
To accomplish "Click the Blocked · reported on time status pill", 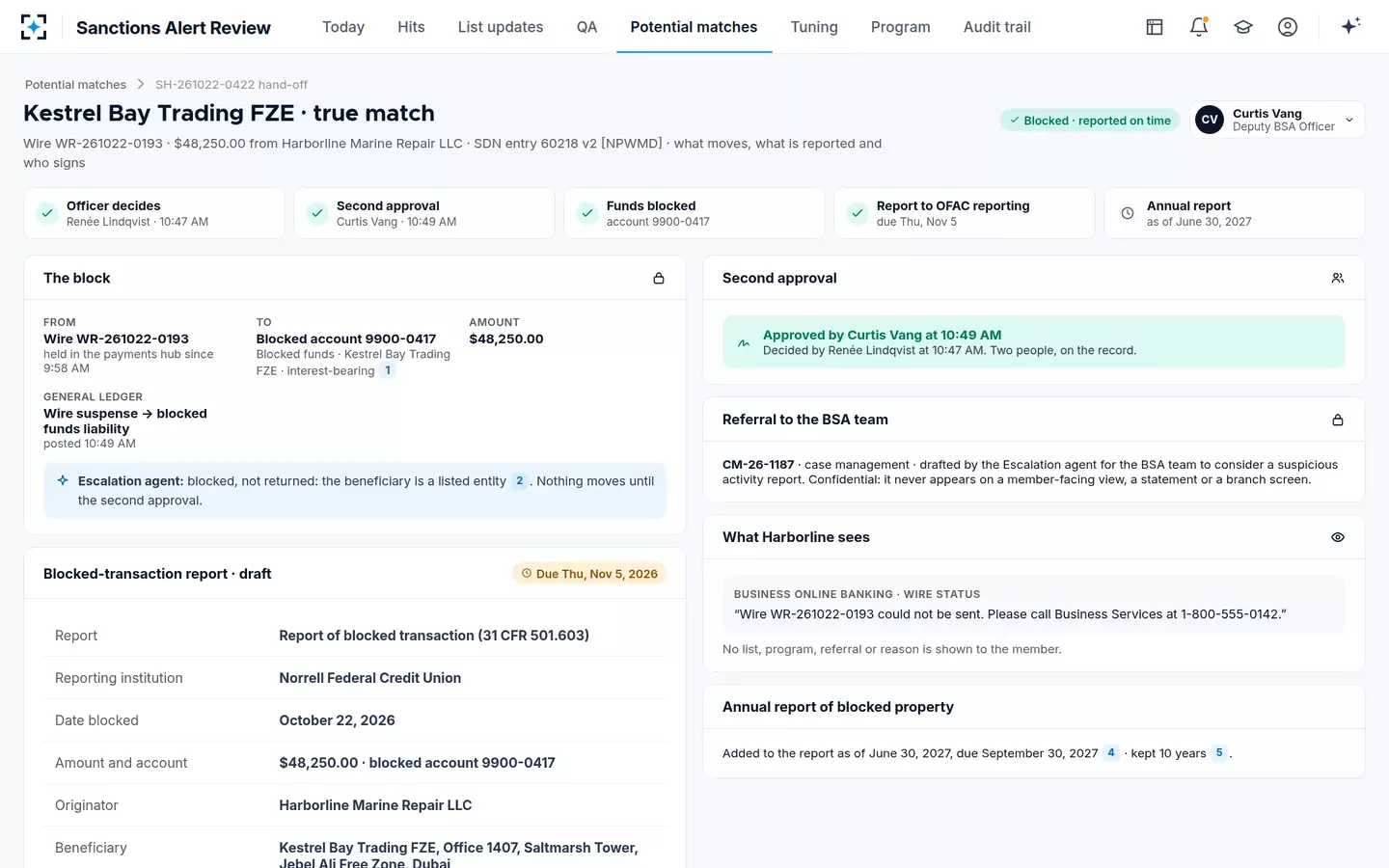I will coord(1090,121).
